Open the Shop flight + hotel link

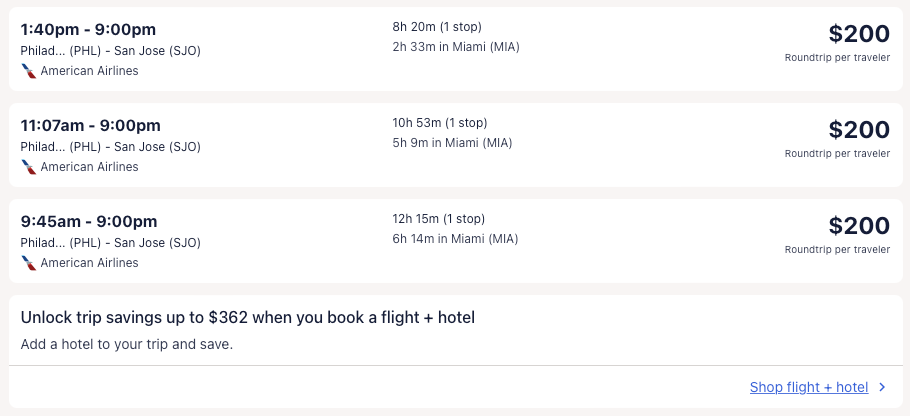808,387
